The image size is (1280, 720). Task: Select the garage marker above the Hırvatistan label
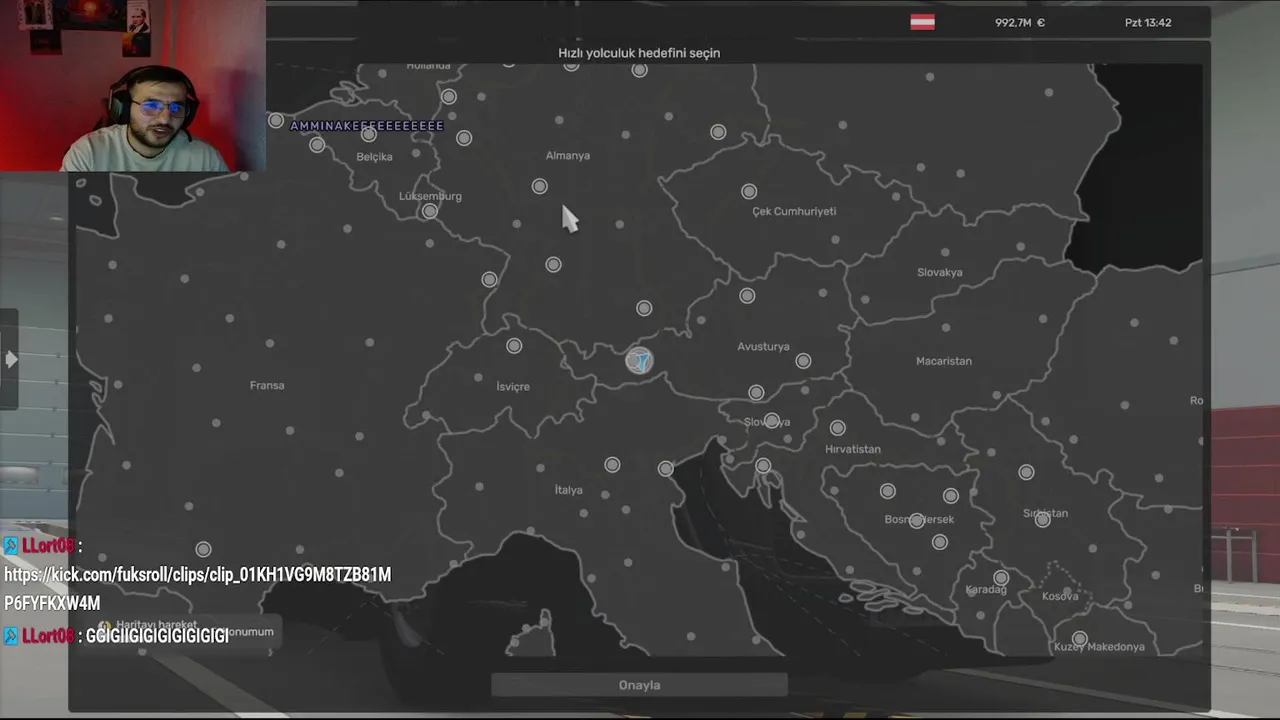tap(837, 428)
